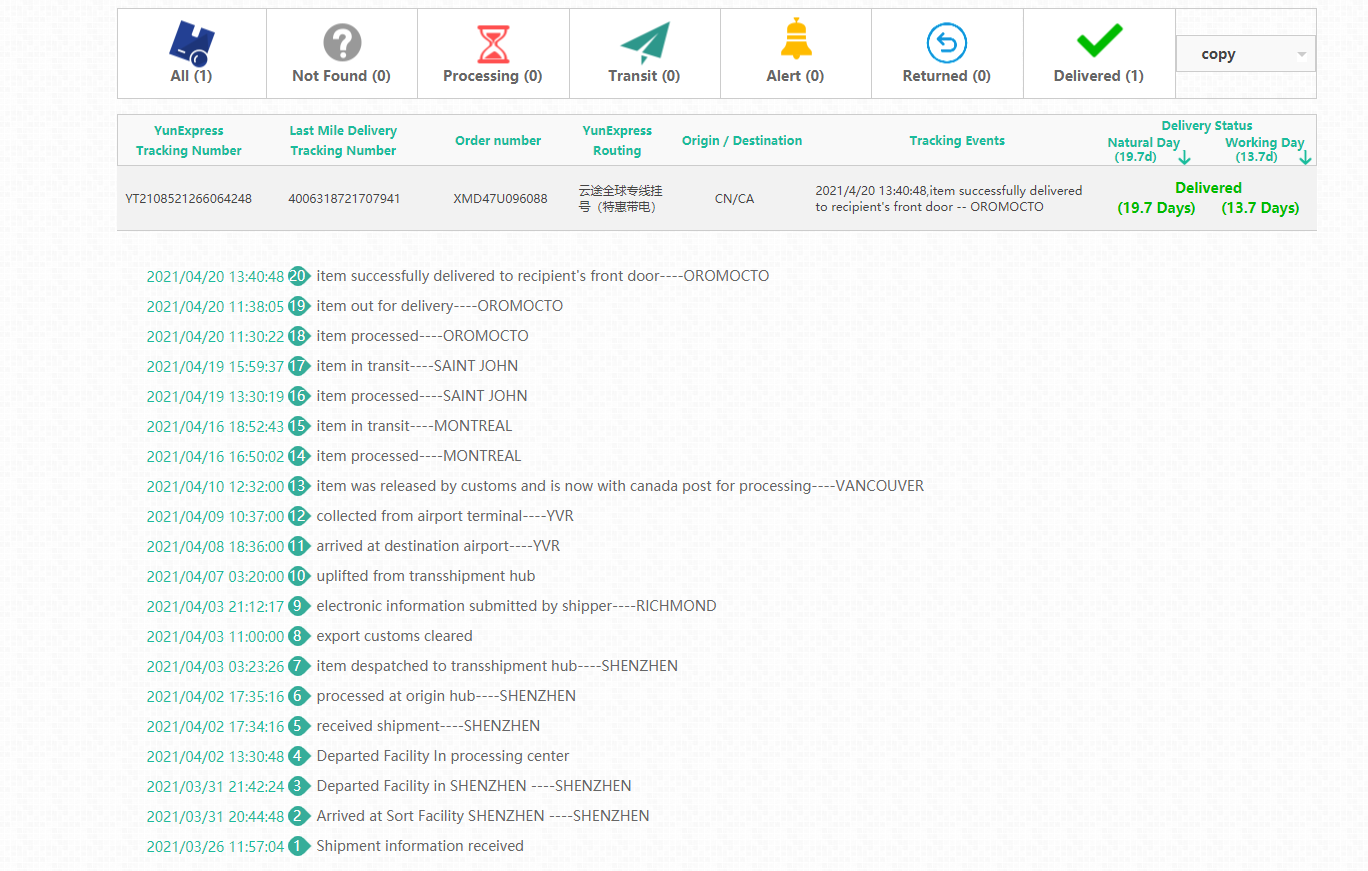1368x871 pixels.
Task: Click the green paper plane Transit icon
Action: click(x=644, y=44)
